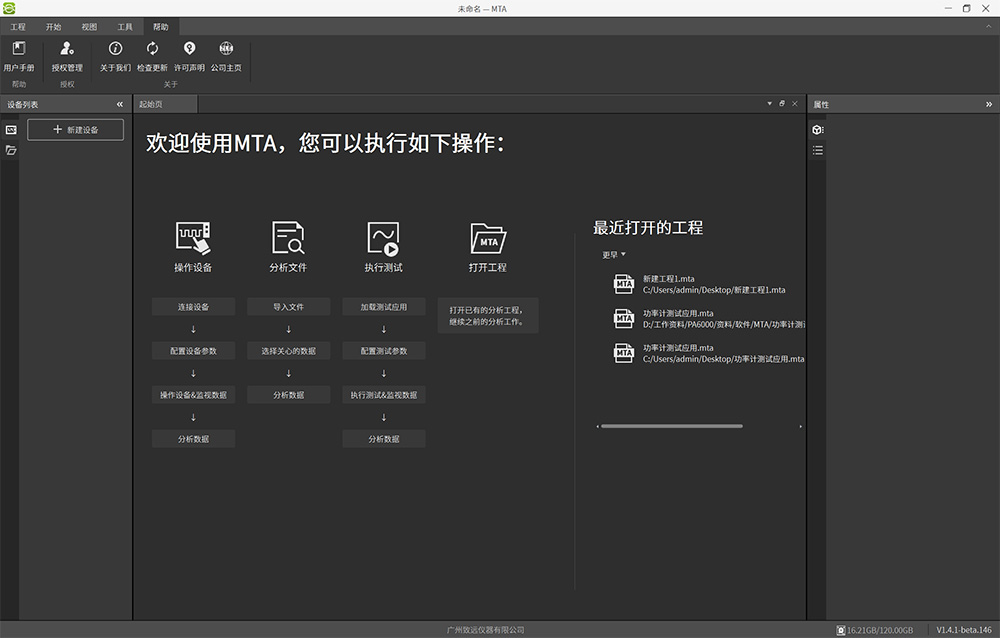Click the 检查更新 check update icon
The height and width of the screenshot is (638, 1000).
coord(152,49)
